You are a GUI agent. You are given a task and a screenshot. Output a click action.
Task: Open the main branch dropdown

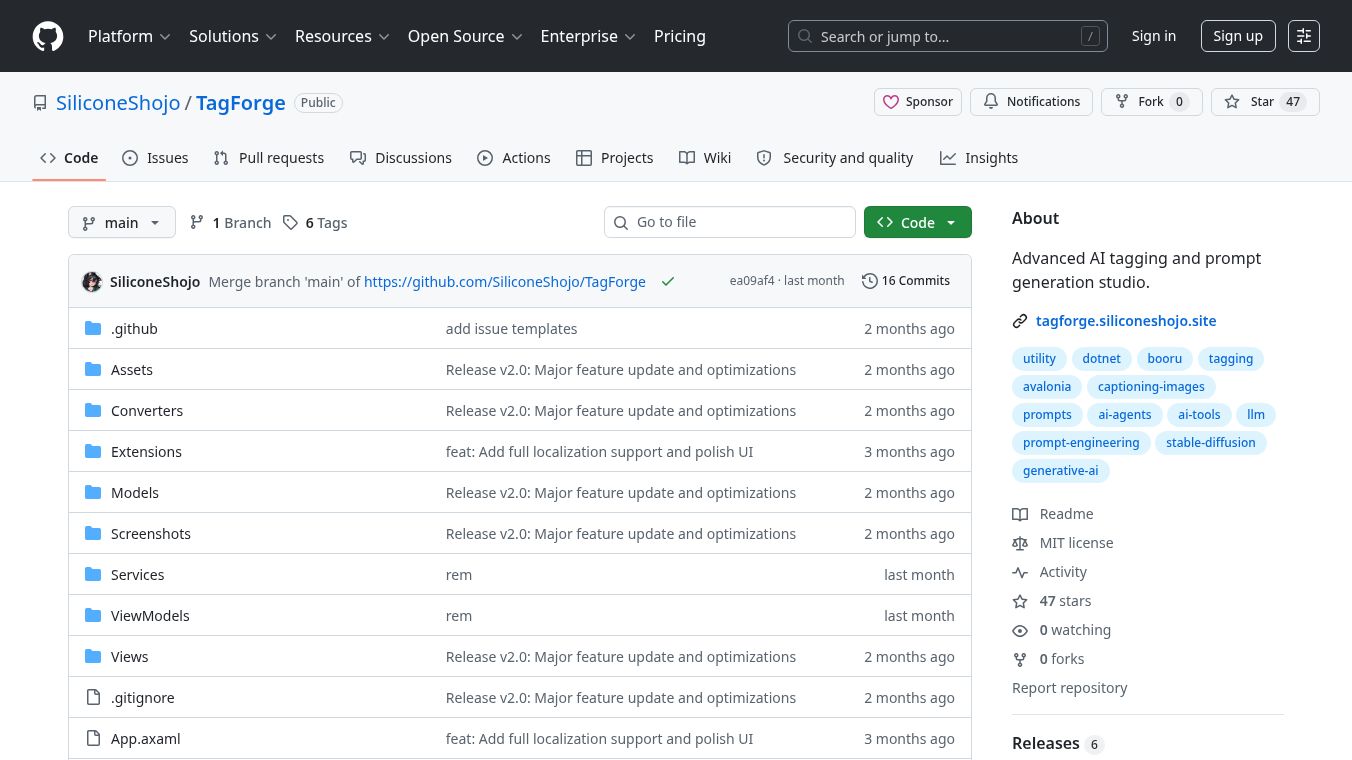point(121,223)
